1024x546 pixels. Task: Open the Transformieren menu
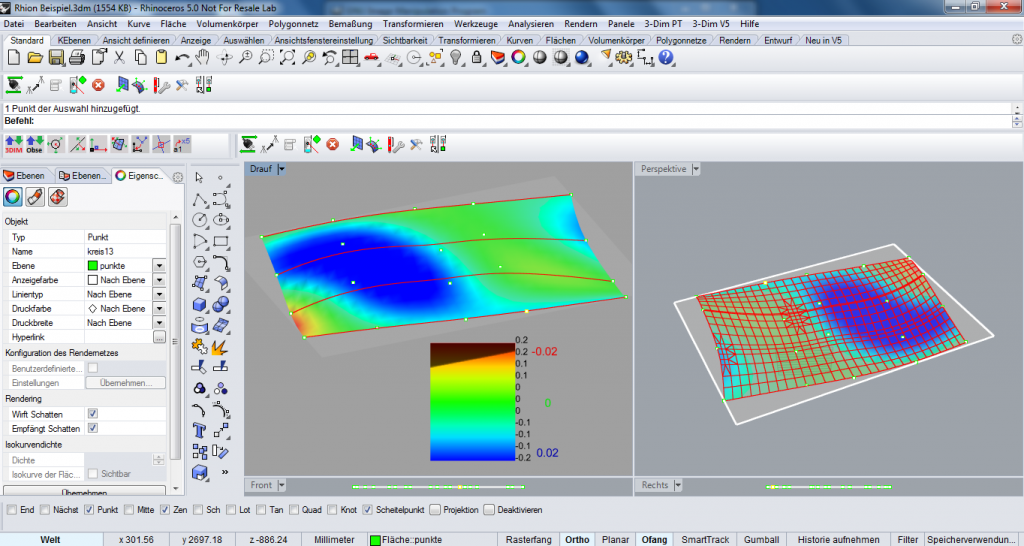[413, 24]
